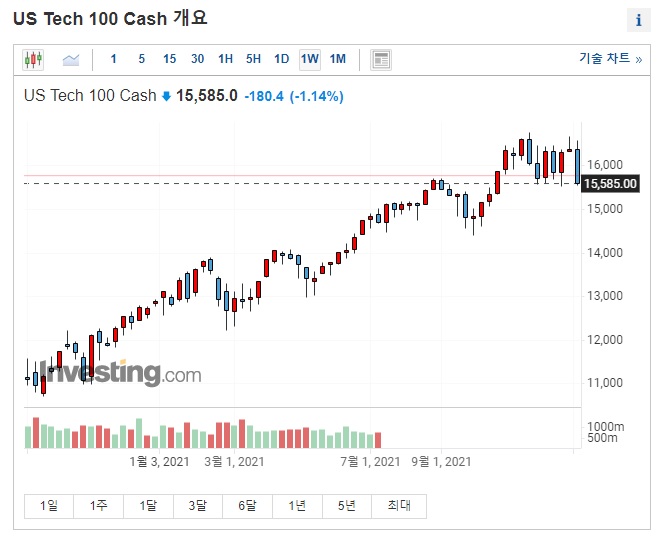Image resolution: width=664 pixels, height=541 pixels.
Task: Set range to 1주
Action: 98,506
